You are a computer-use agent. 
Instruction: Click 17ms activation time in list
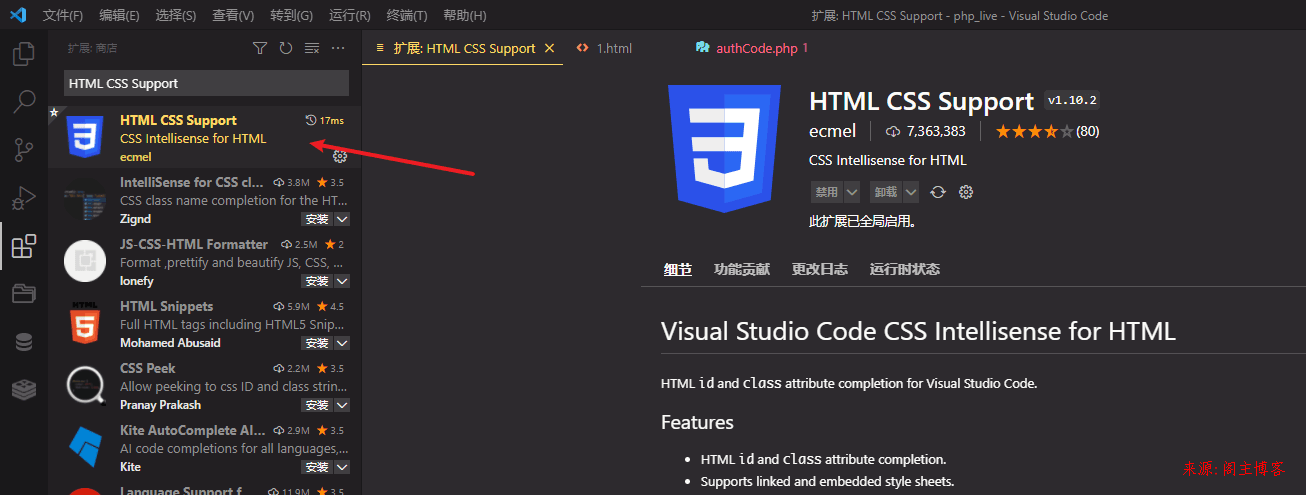(x=325, y=120)
